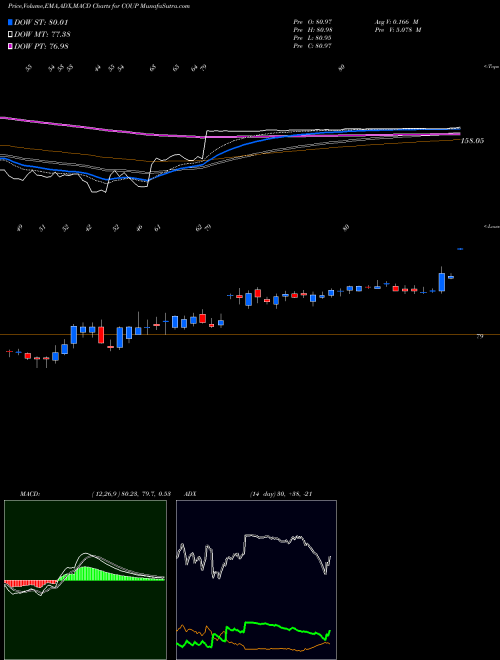500x660 pixels.
Task: Click the ADX values '(14 day) 30, +38, -21'
Action: pyautogui.click(x=281, y=494)
